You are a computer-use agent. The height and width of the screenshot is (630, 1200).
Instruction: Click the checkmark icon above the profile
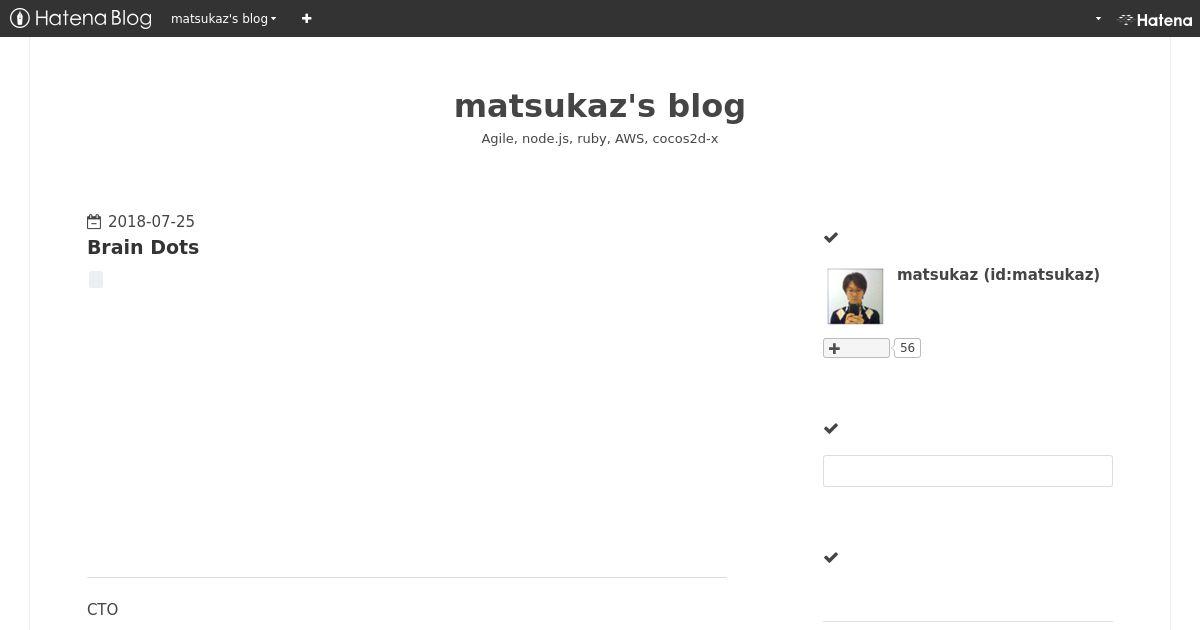(x=830, y=237)
